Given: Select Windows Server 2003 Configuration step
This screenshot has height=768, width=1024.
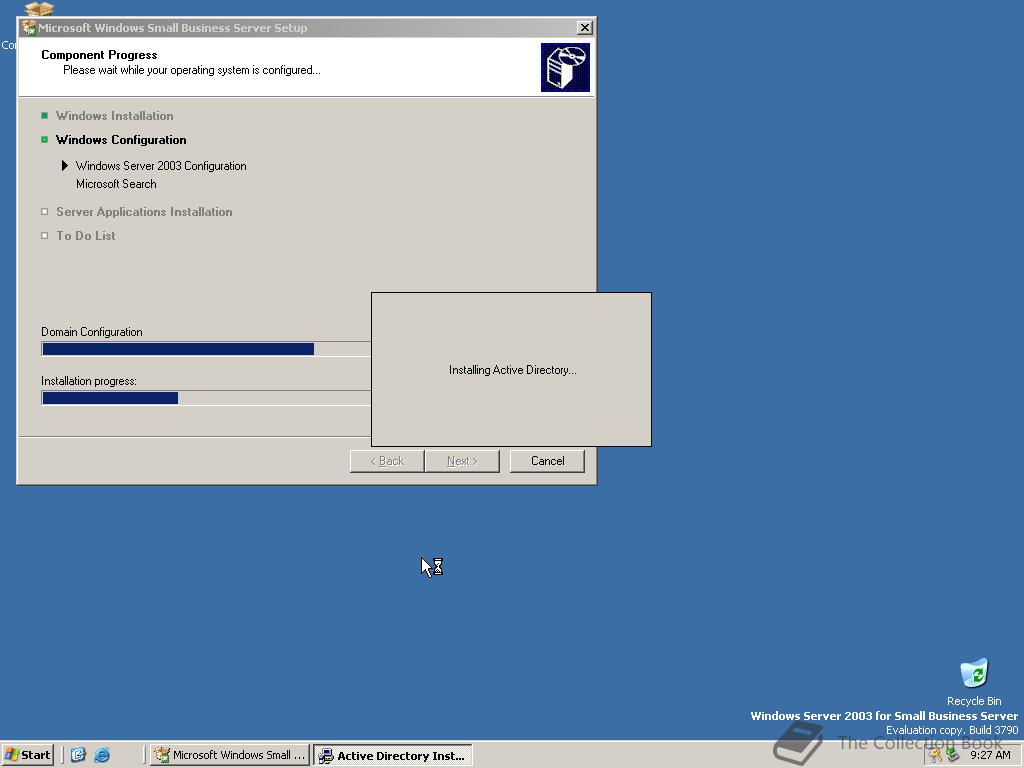Looking at the screenshot, I should [x=161, y=166].
